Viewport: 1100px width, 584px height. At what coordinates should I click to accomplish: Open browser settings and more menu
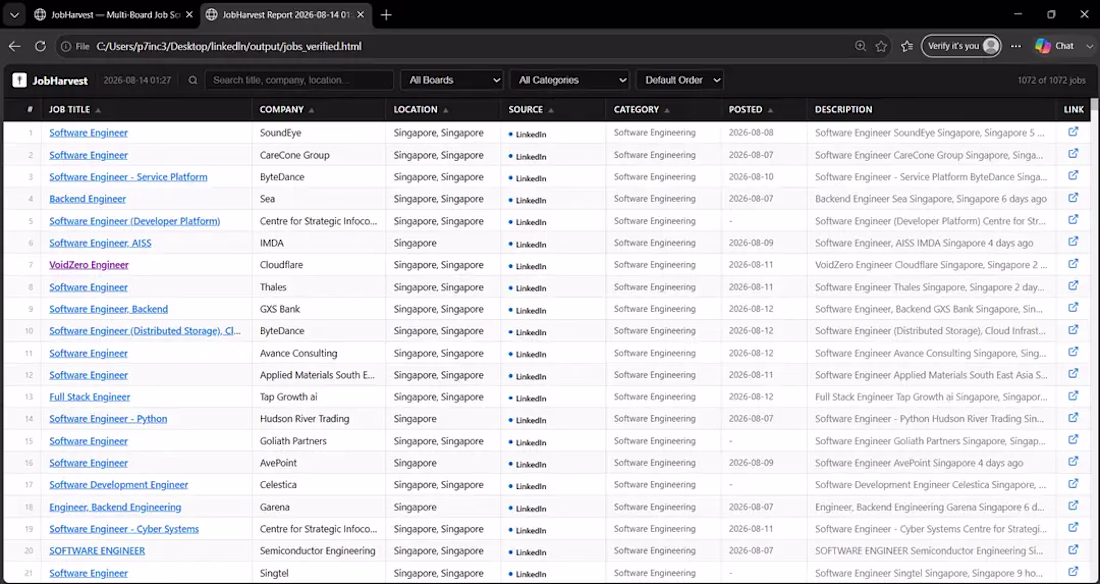click(1016, 46)
